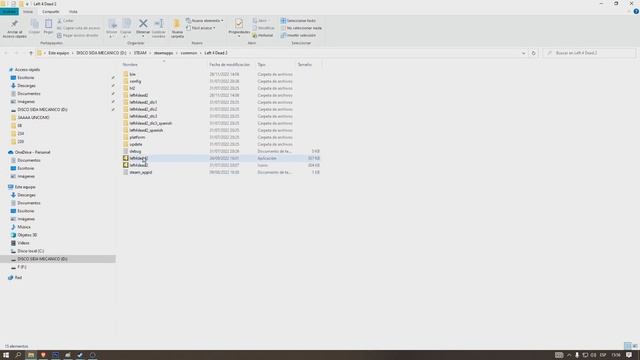
Task: Click the Copiar a ribbon icon
Action: coord(126,24)
